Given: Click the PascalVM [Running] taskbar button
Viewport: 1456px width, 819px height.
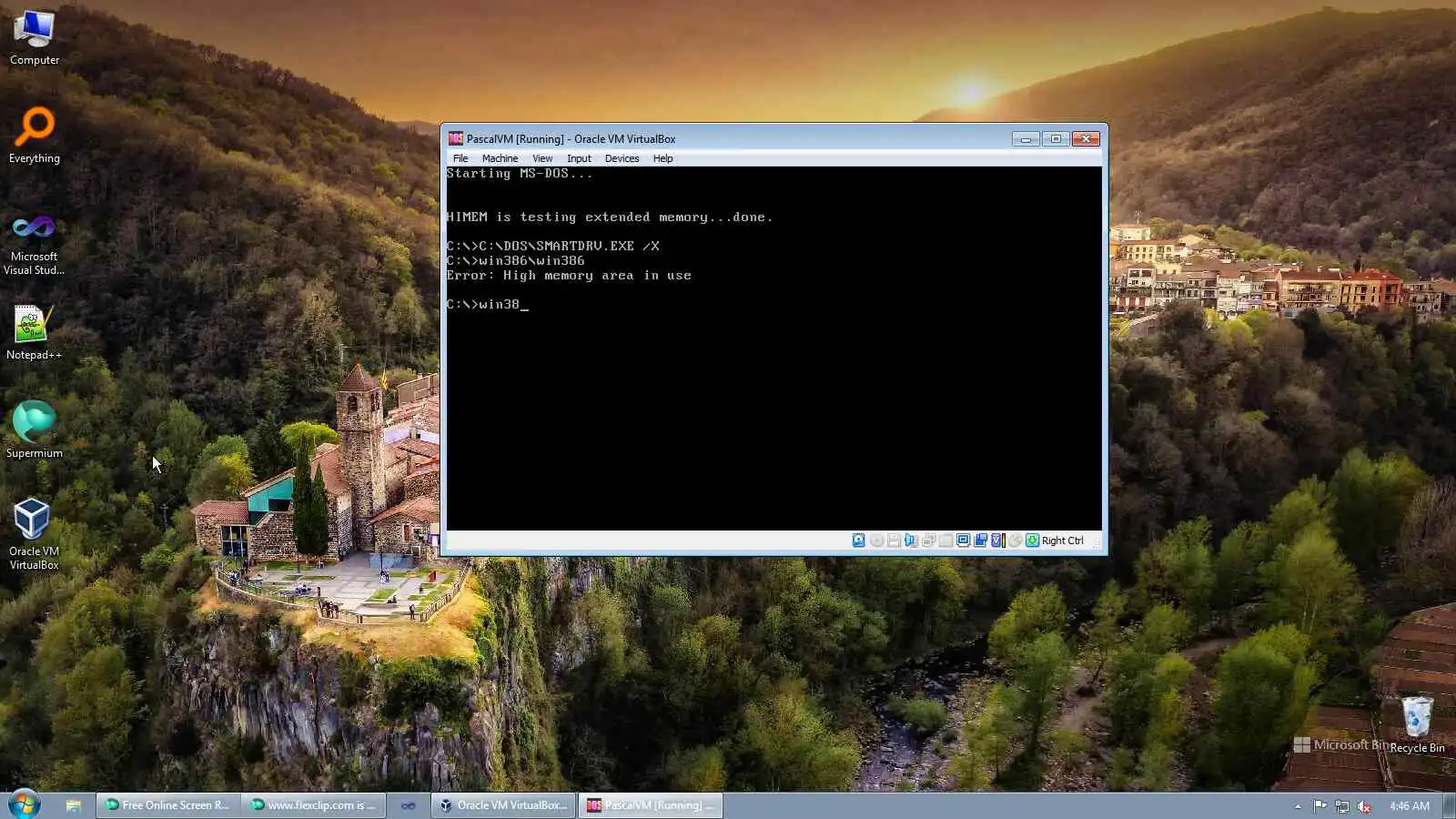Looking at the screenshot, I should [650, 805].
